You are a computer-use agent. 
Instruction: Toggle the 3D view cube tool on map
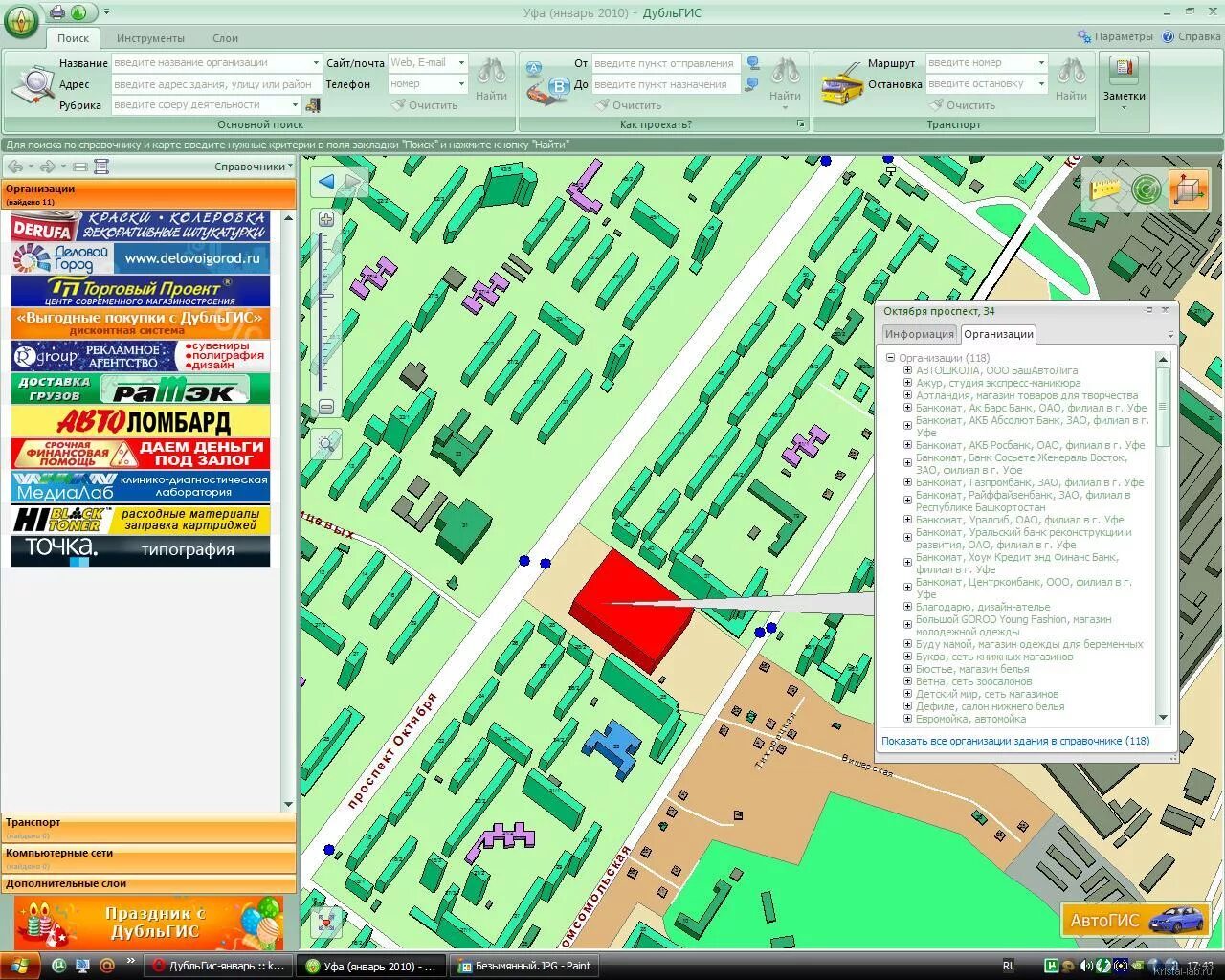pos(1189,189)
